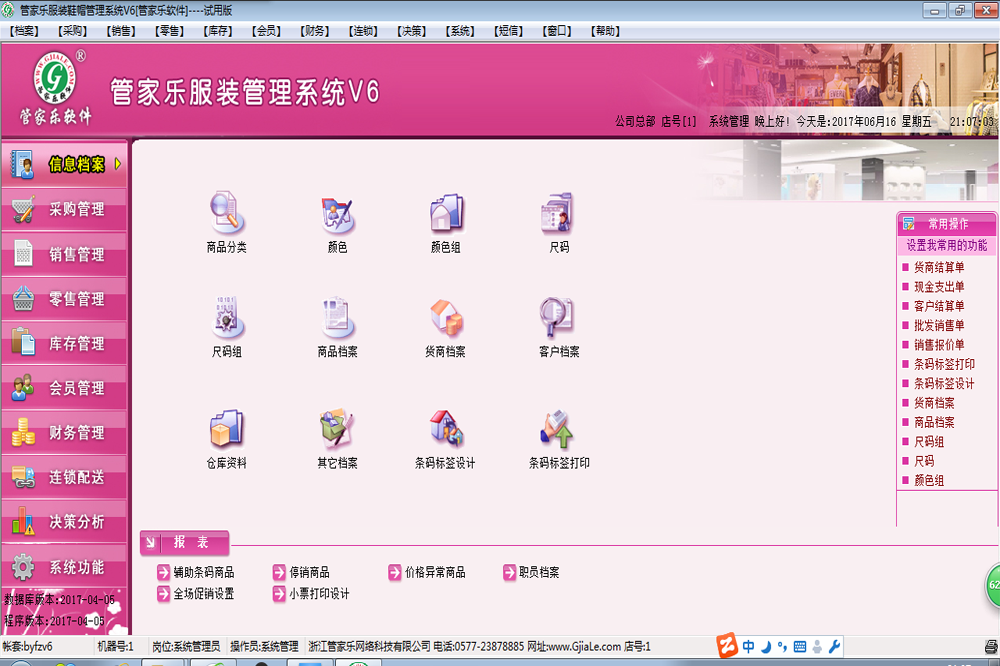This screenshot has width=1000, height=666.
Task: Open 商品档案 in common operations list
Action: [934, 422]
